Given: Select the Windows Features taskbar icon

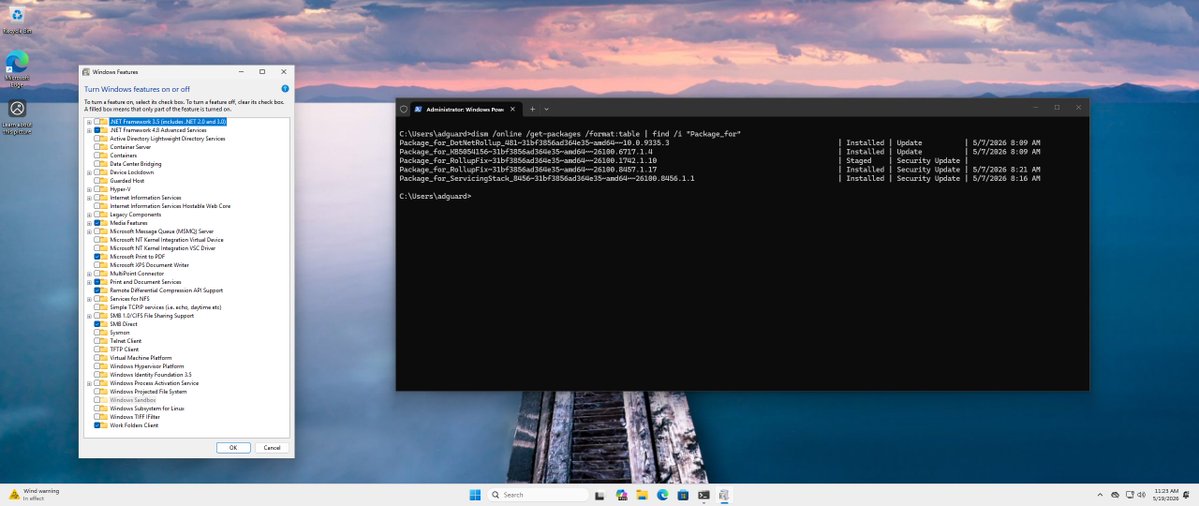Looking at the screenshot, I should coord(723,495).
